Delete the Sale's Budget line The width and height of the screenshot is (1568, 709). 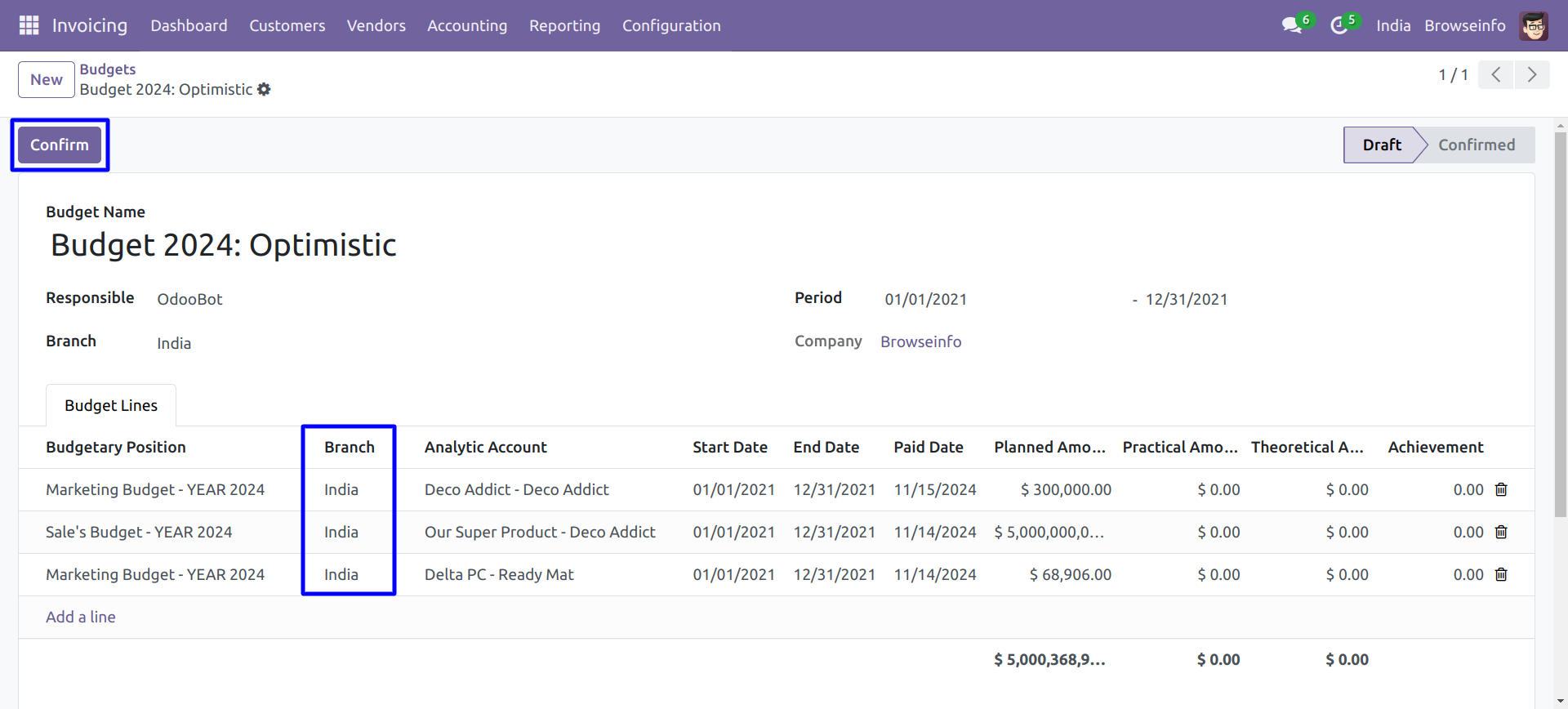(1501, 533)
